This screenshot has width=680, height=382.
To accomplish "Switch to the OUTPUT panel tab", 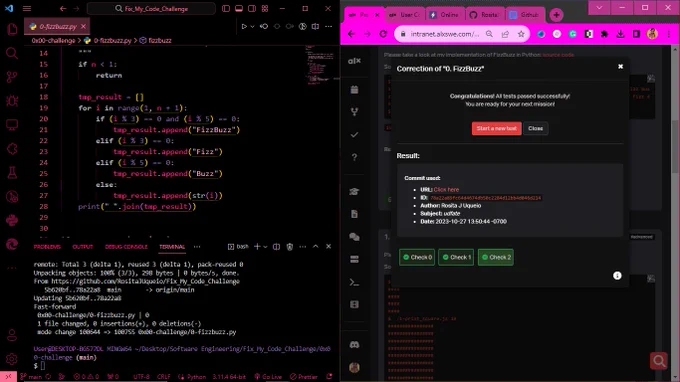I will pyautogui.click(x=83, y=247).
